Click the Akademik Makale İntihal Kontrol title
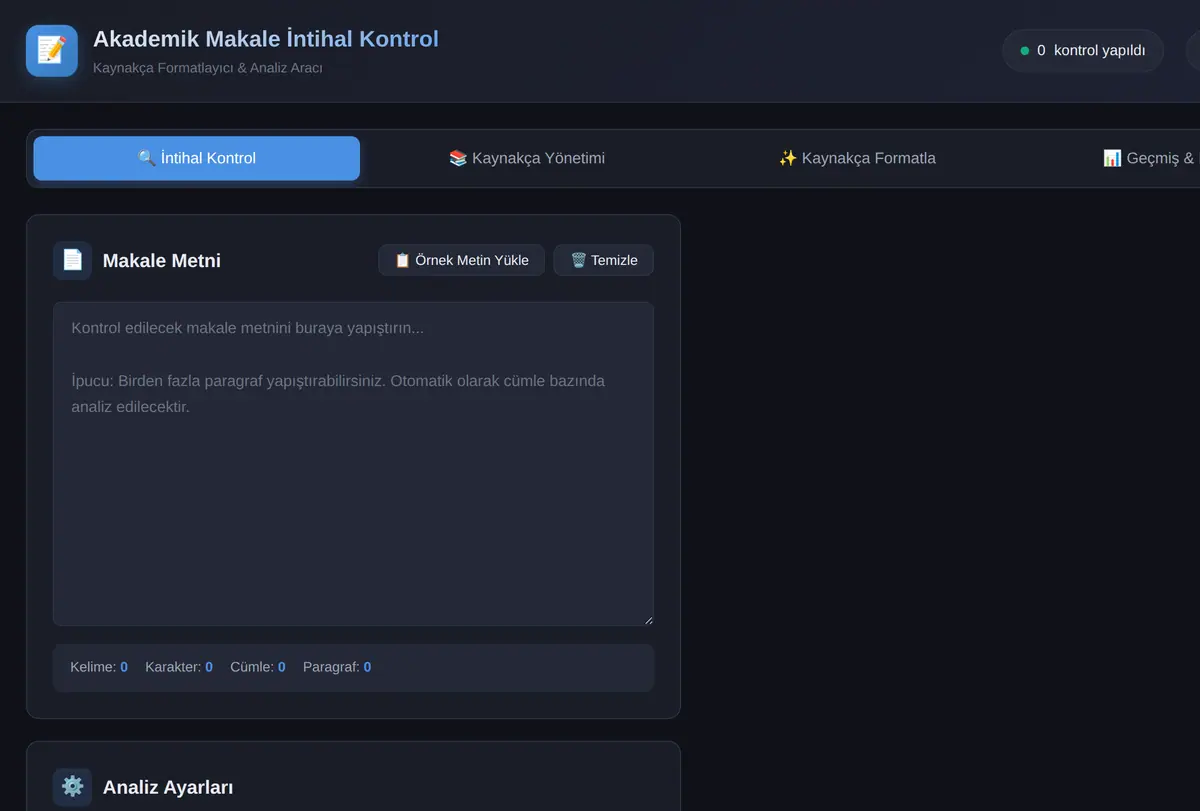This screenshot has width=1200, height=811. [x=266, y=39]
